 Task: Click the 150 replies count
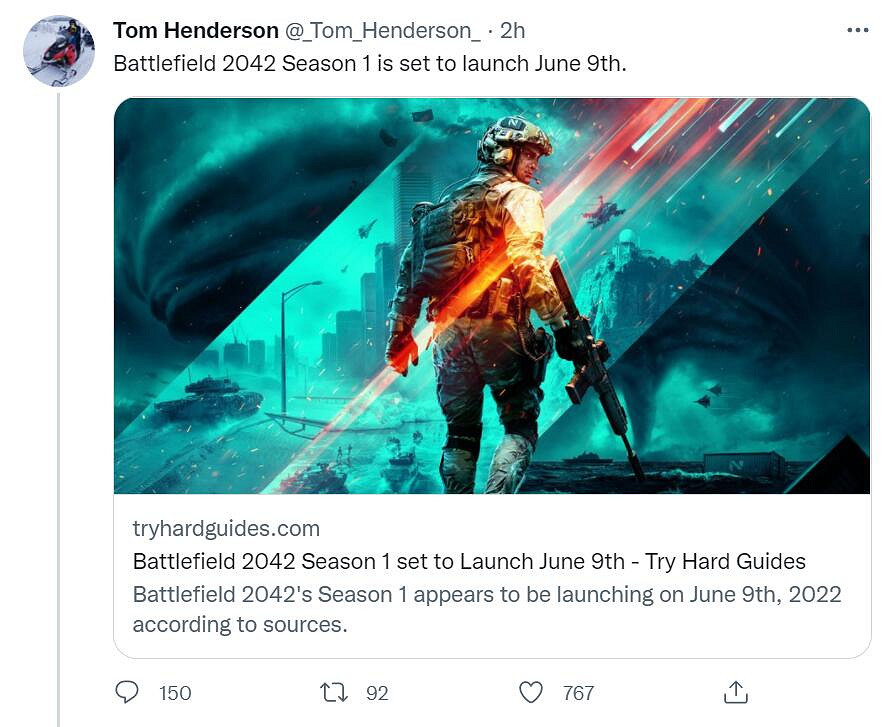pos(175,693)
